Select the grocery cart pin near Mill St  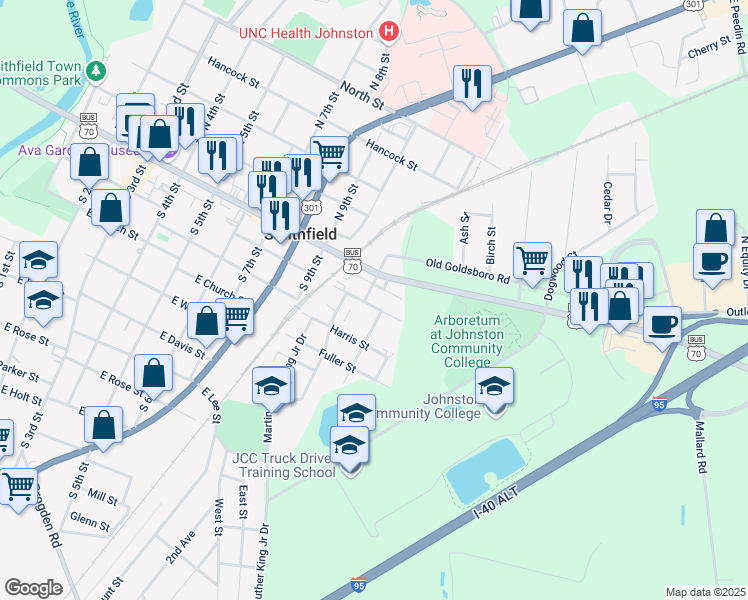coord(19,488)
